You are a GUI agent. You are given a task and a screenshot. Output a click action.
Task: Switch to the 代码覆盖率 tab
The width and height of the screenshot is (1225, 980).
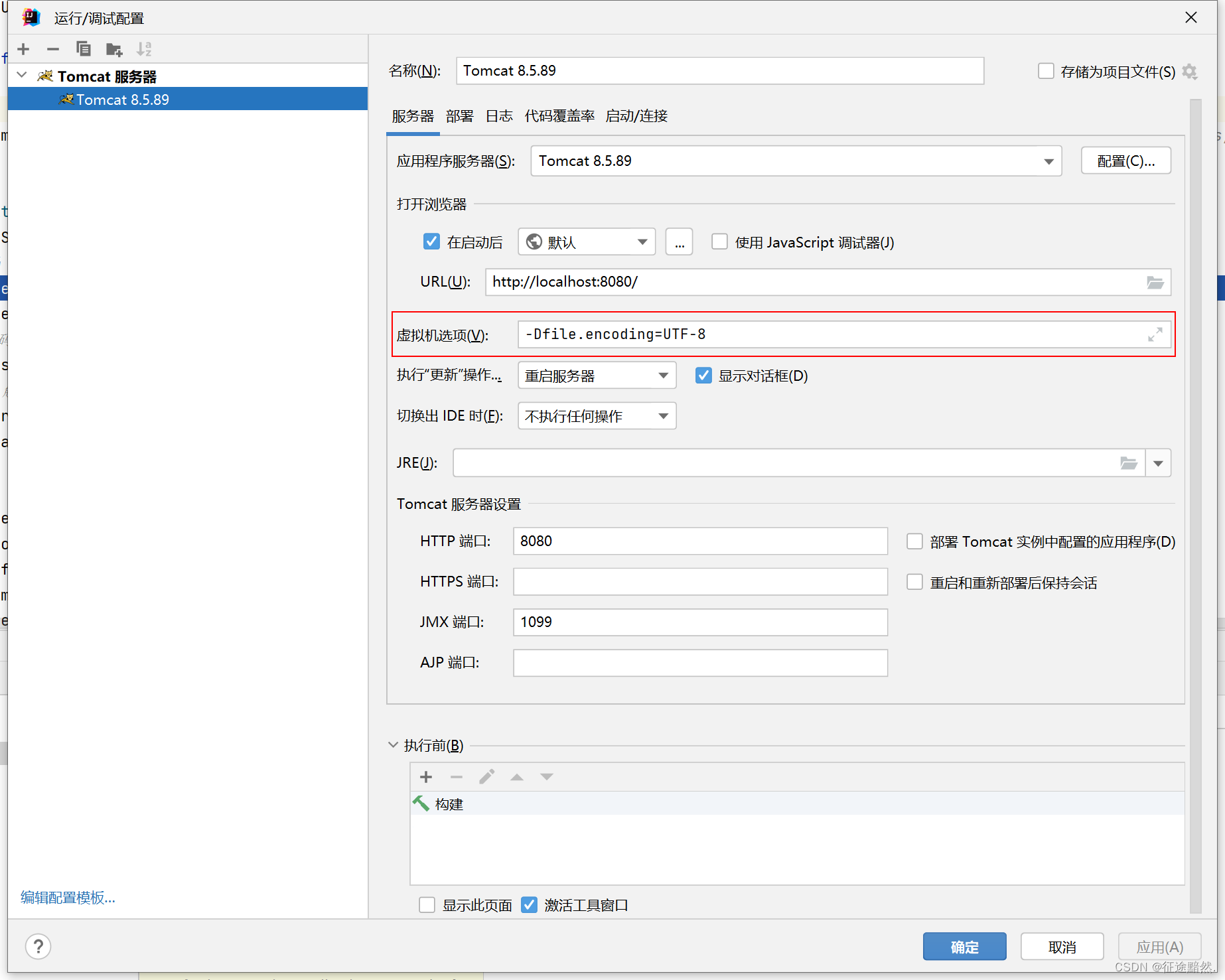pyautogui.click(x=559, y=116)
